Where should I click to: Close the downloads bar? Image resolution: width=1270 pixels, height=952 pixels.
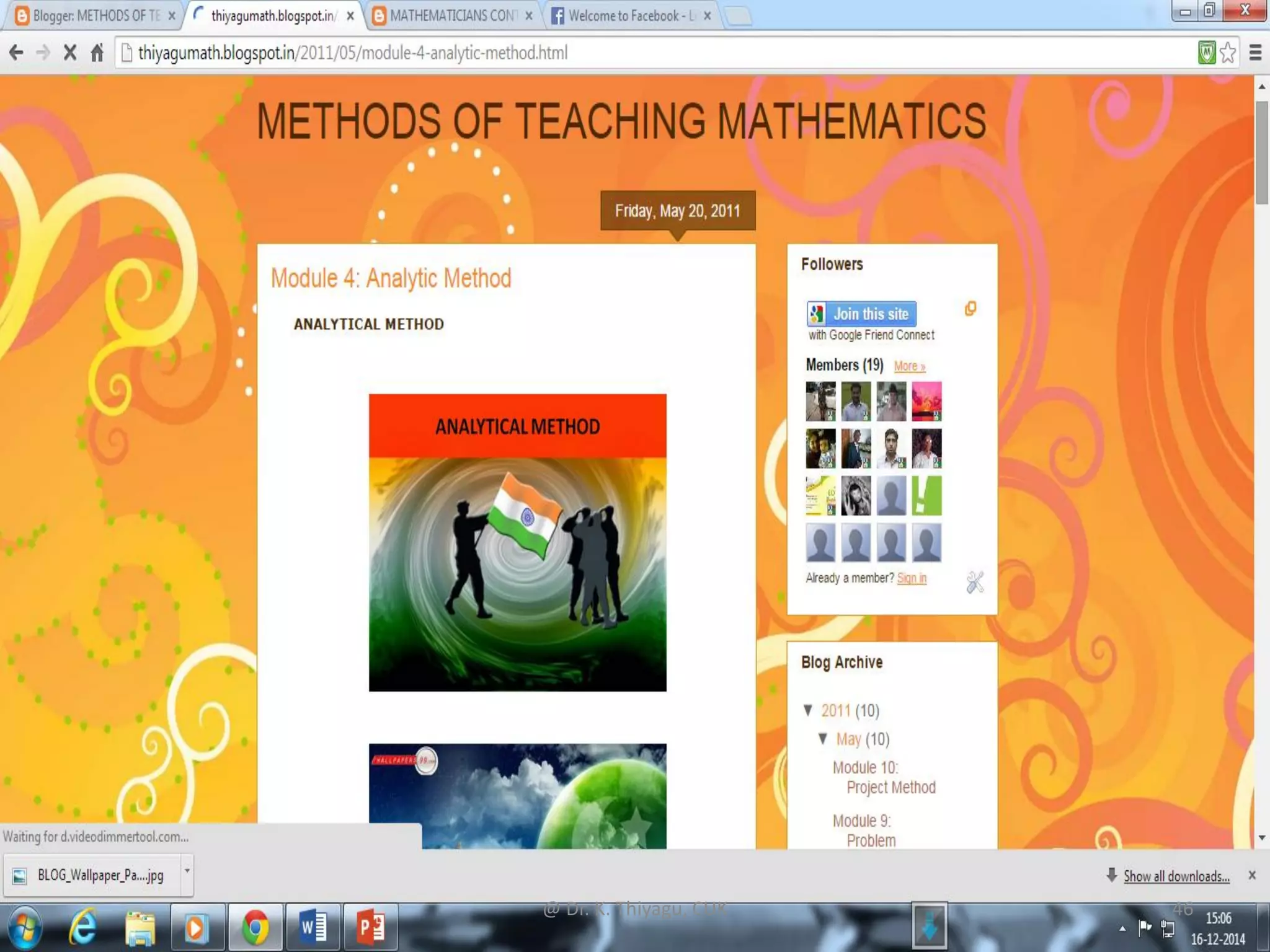[1252, 875]
